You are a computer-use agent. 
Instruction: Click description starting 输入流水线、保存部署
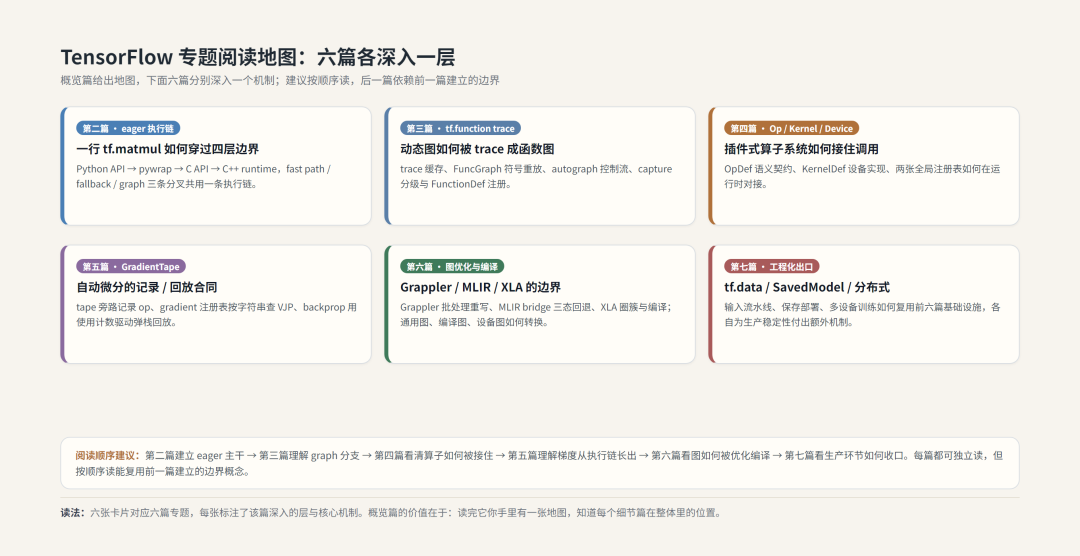[862, 314]
